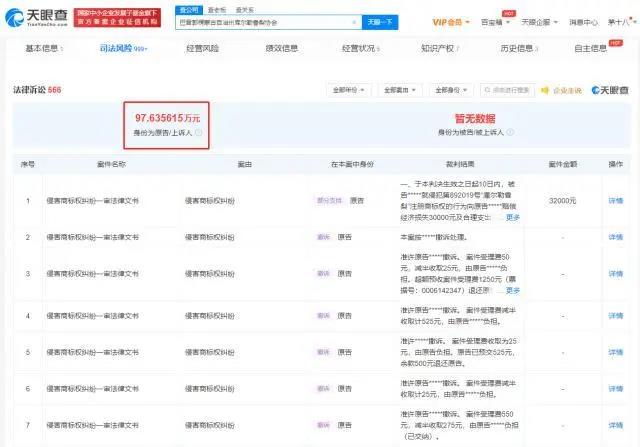Image resolution: width=640 pixels, height=447 pixels.
Task: Click the 天眼查 logo in header
Action: (40, 17)
